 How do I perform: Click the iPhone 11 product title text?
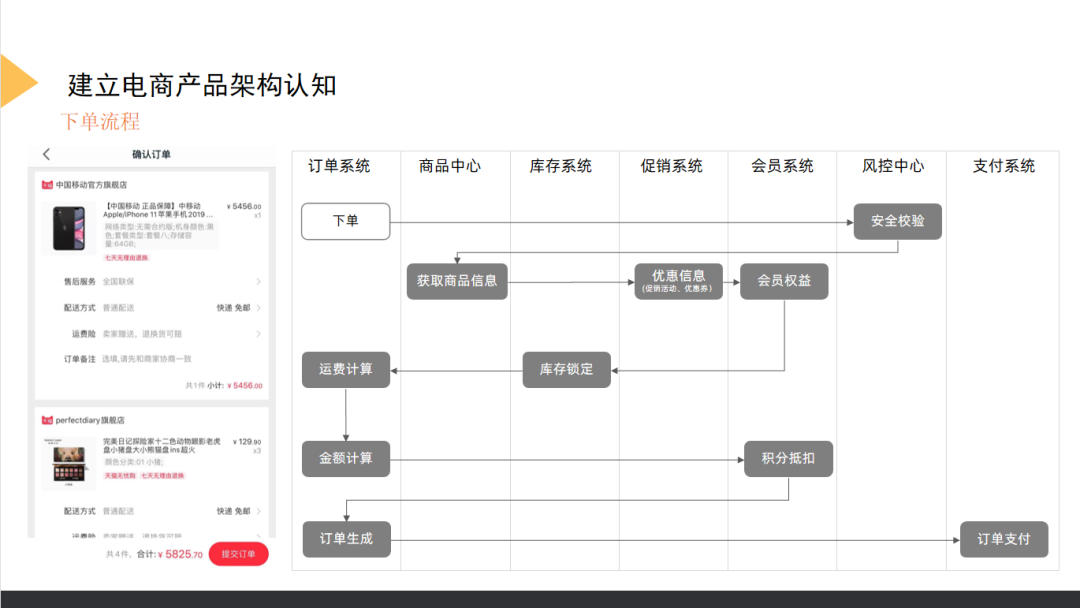point(158,210)
